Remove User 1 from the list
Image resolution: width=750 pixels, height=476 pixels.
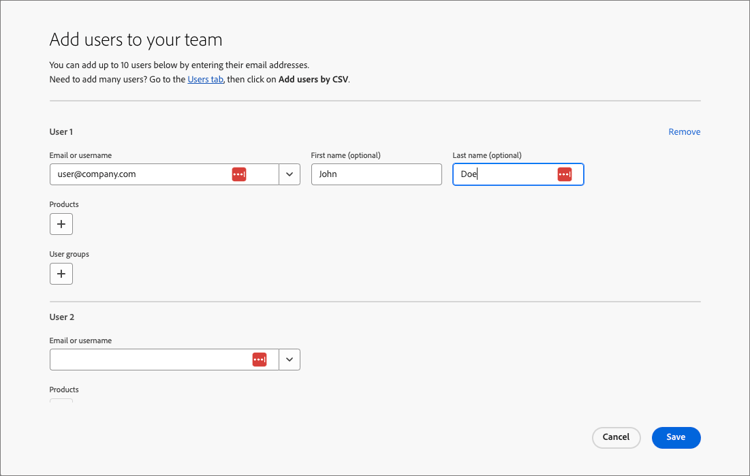tap(684, 132)
